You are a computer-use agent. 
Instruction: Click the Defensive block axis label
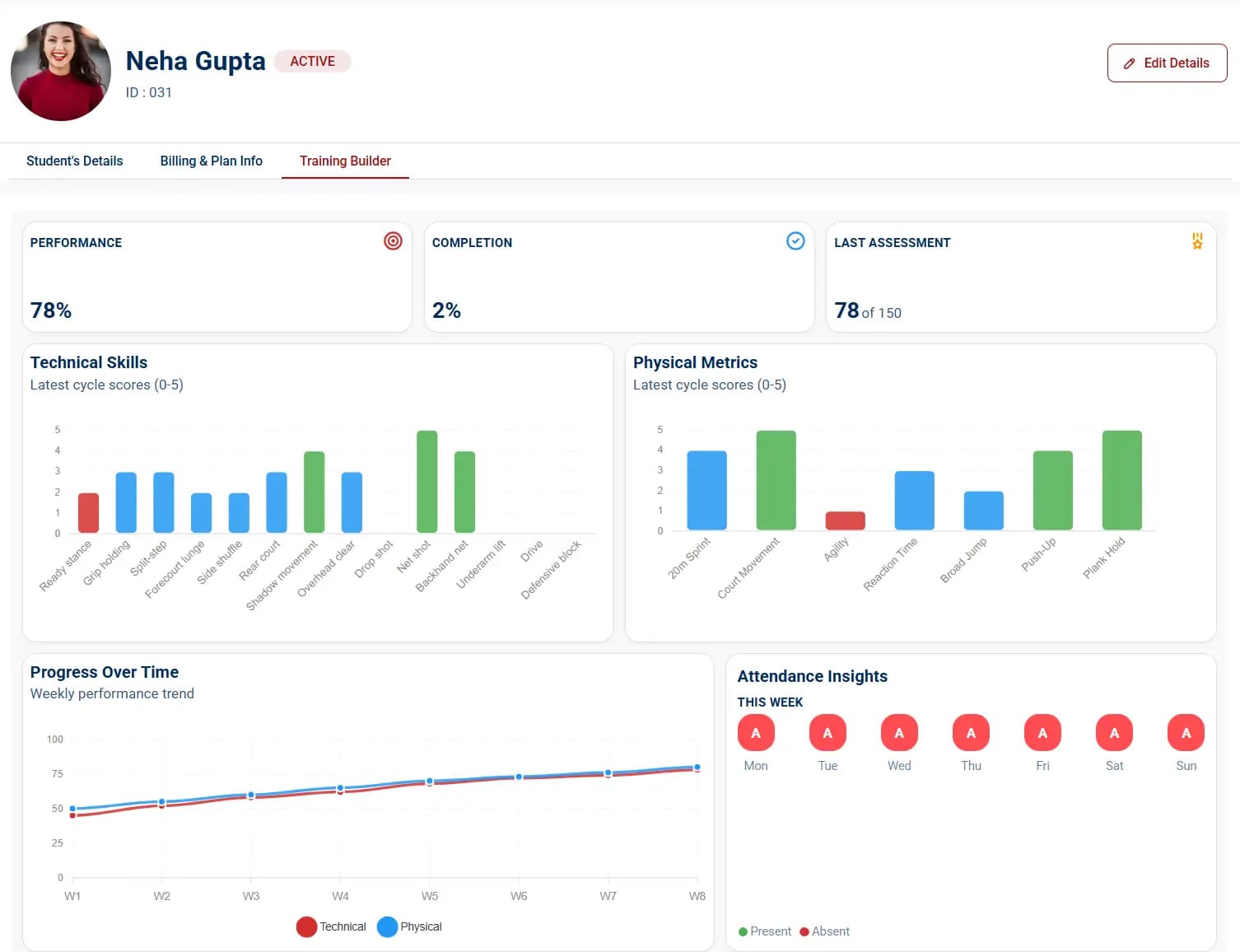[552, 569]
